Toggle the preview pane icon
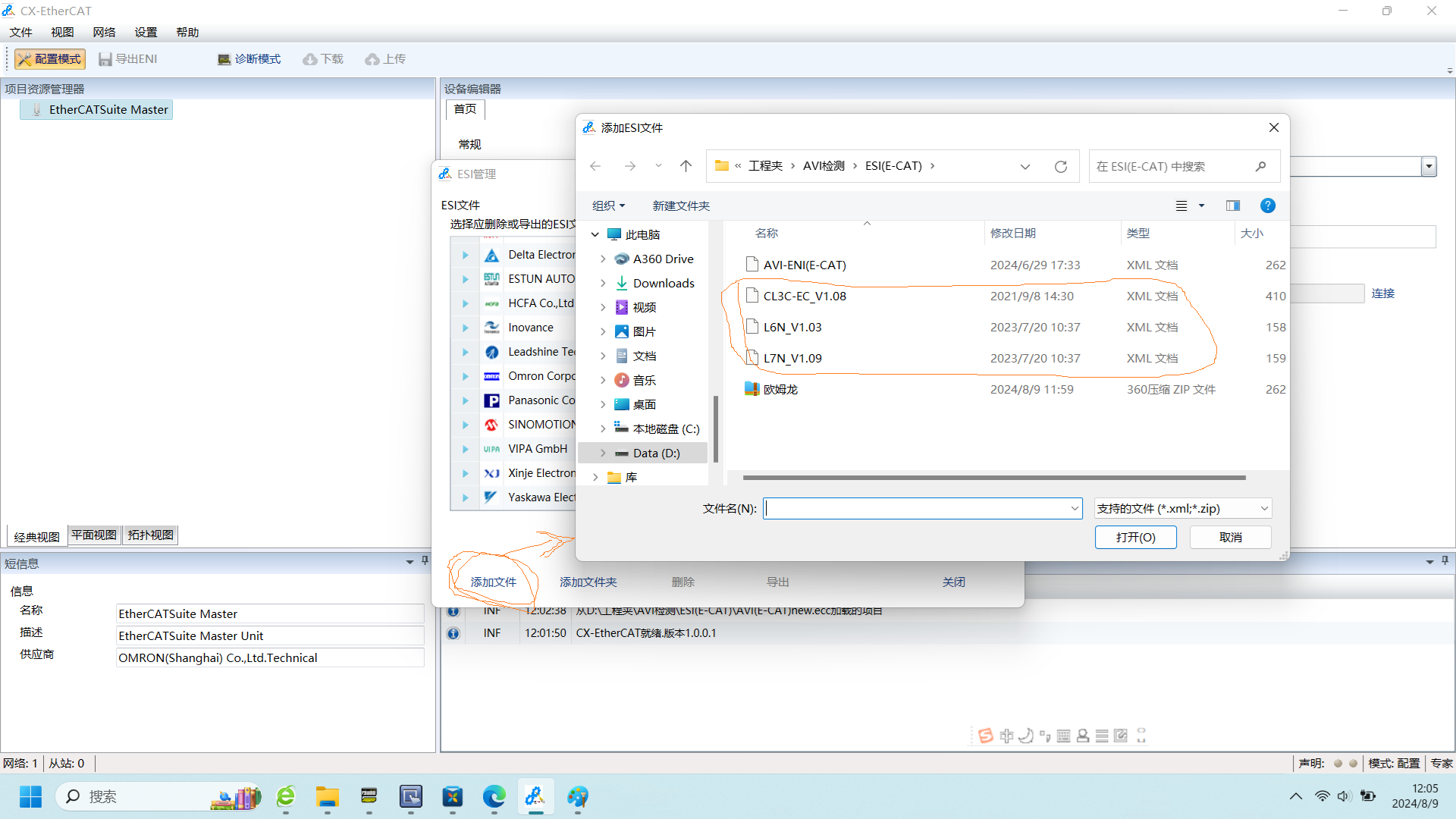This screenshot has width=1456, height=819. click(x=1232, y=206)
